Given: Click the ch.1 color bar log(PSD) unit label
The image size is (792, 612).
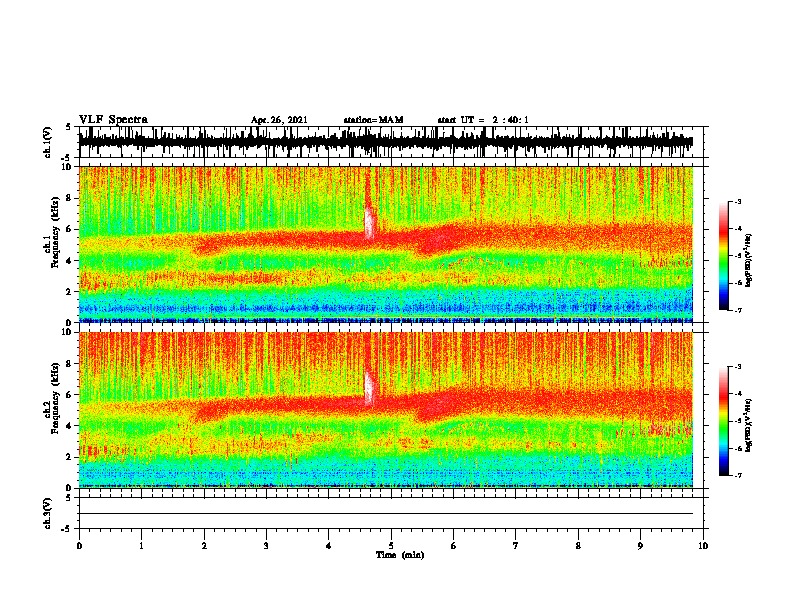Looking at the screenshot, I should click(x=749, y=261).
